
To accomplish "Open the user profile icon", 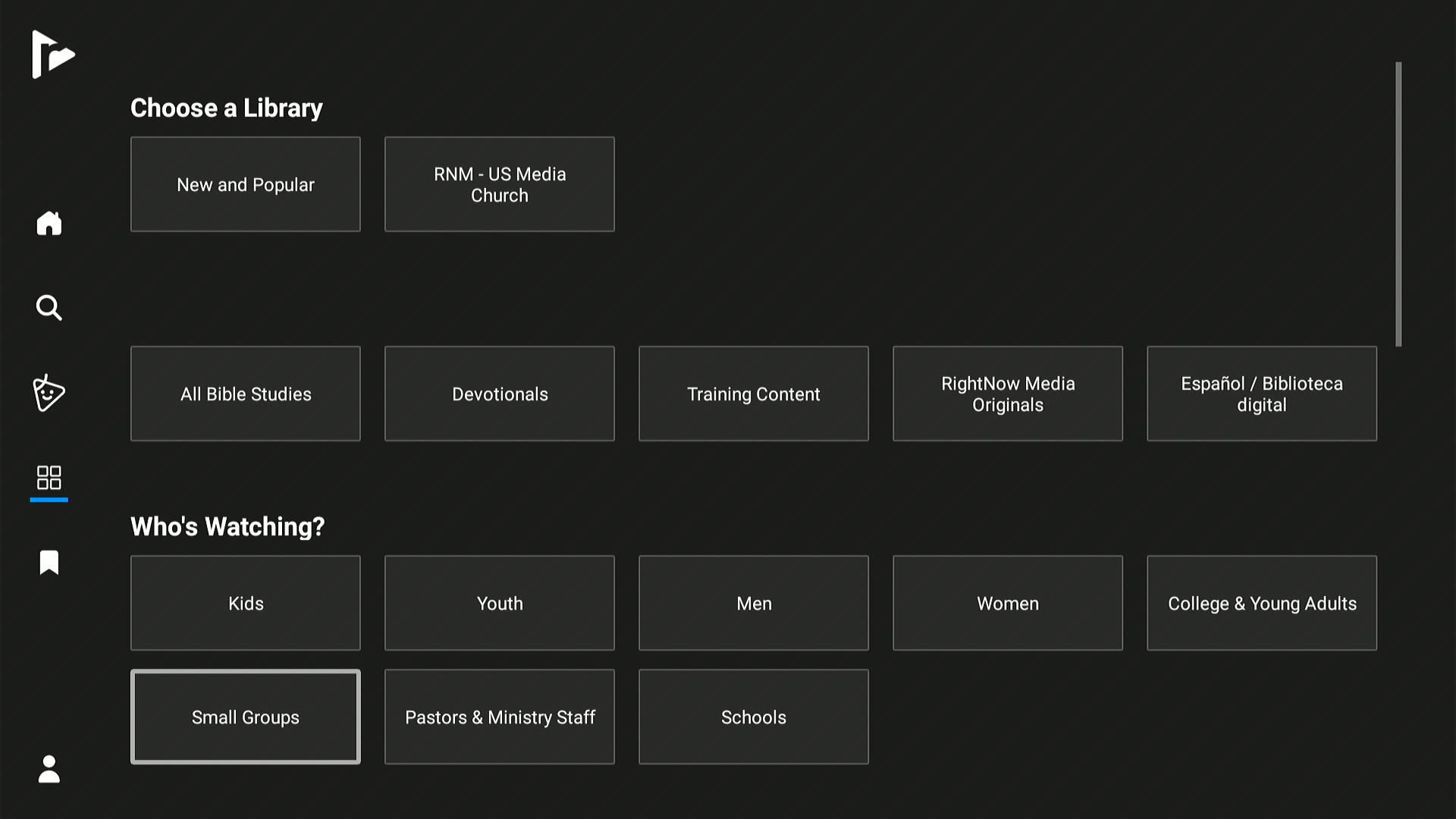I will point(49,769).
